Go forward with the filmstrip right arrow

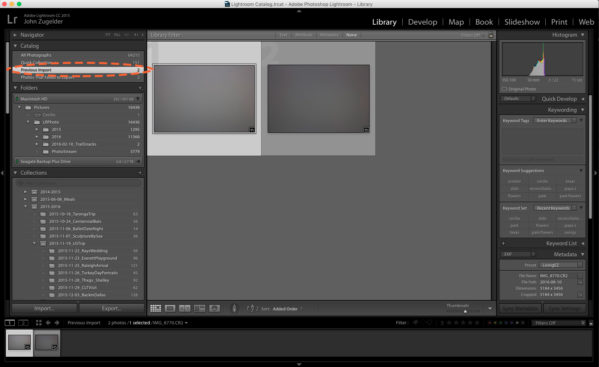click(x=57, y=323)
